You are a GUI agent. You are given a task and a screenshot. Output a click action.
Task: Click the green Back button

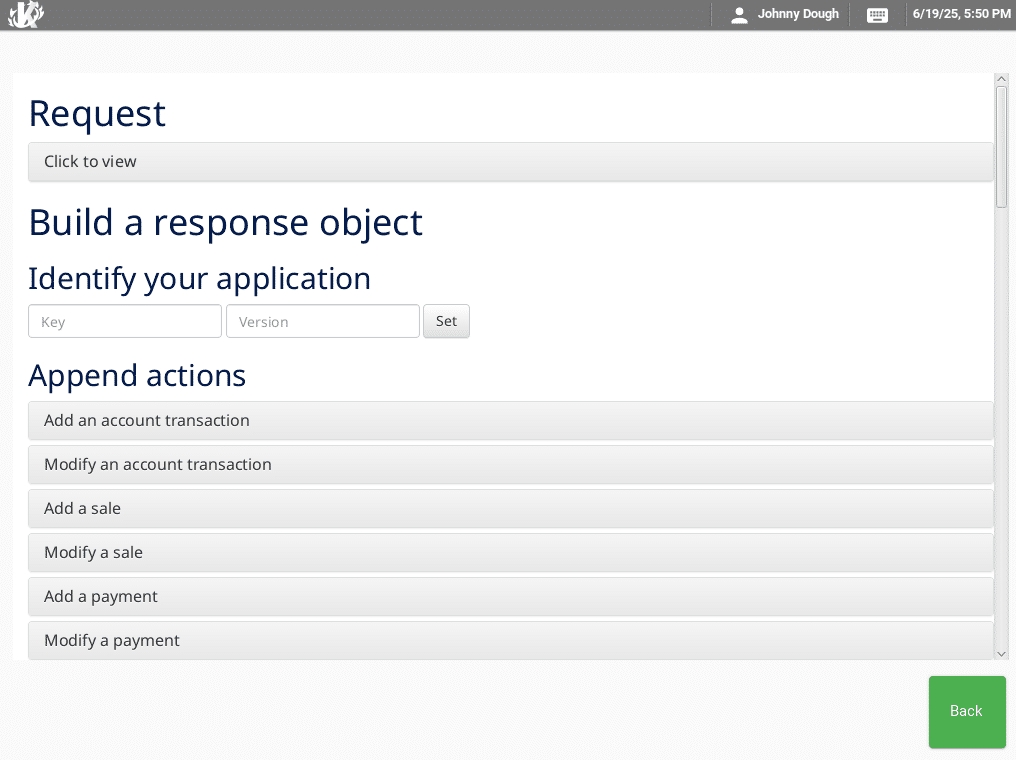tap(967, 711)
